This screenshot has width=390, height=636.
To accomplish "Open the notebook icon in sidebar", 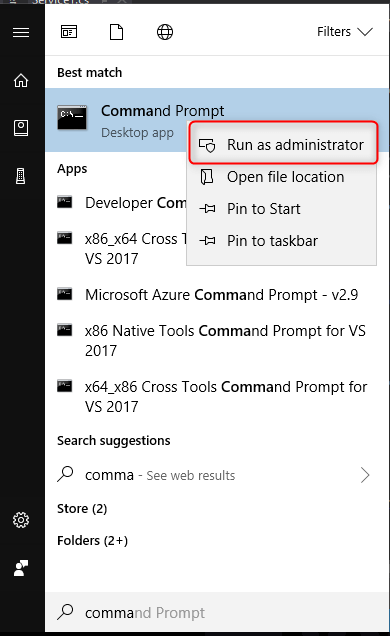I will [21, 128].
